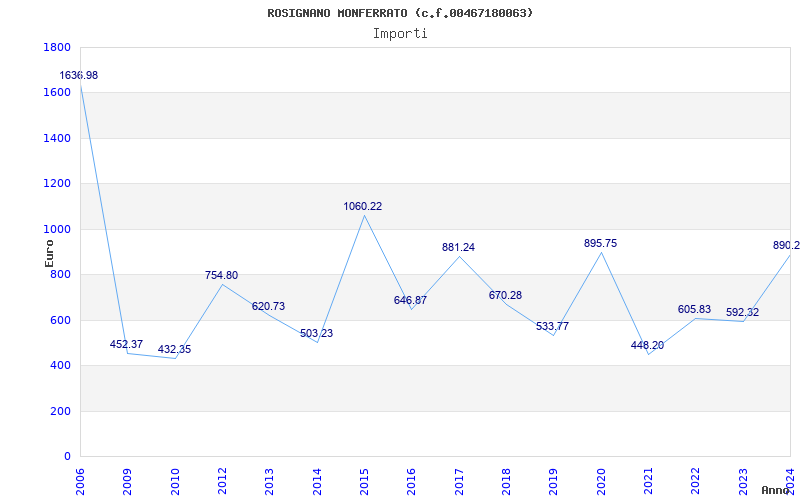Click the 600 y-axis value
This screenshot has width=800, height=500.
pos(60,320)
